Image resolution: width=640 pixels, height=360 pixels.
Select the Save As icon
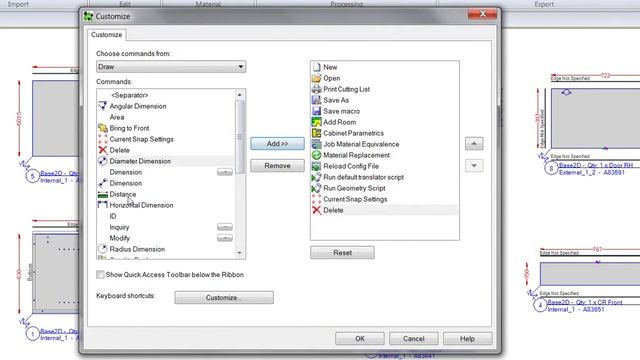click(x=316, y=100)
